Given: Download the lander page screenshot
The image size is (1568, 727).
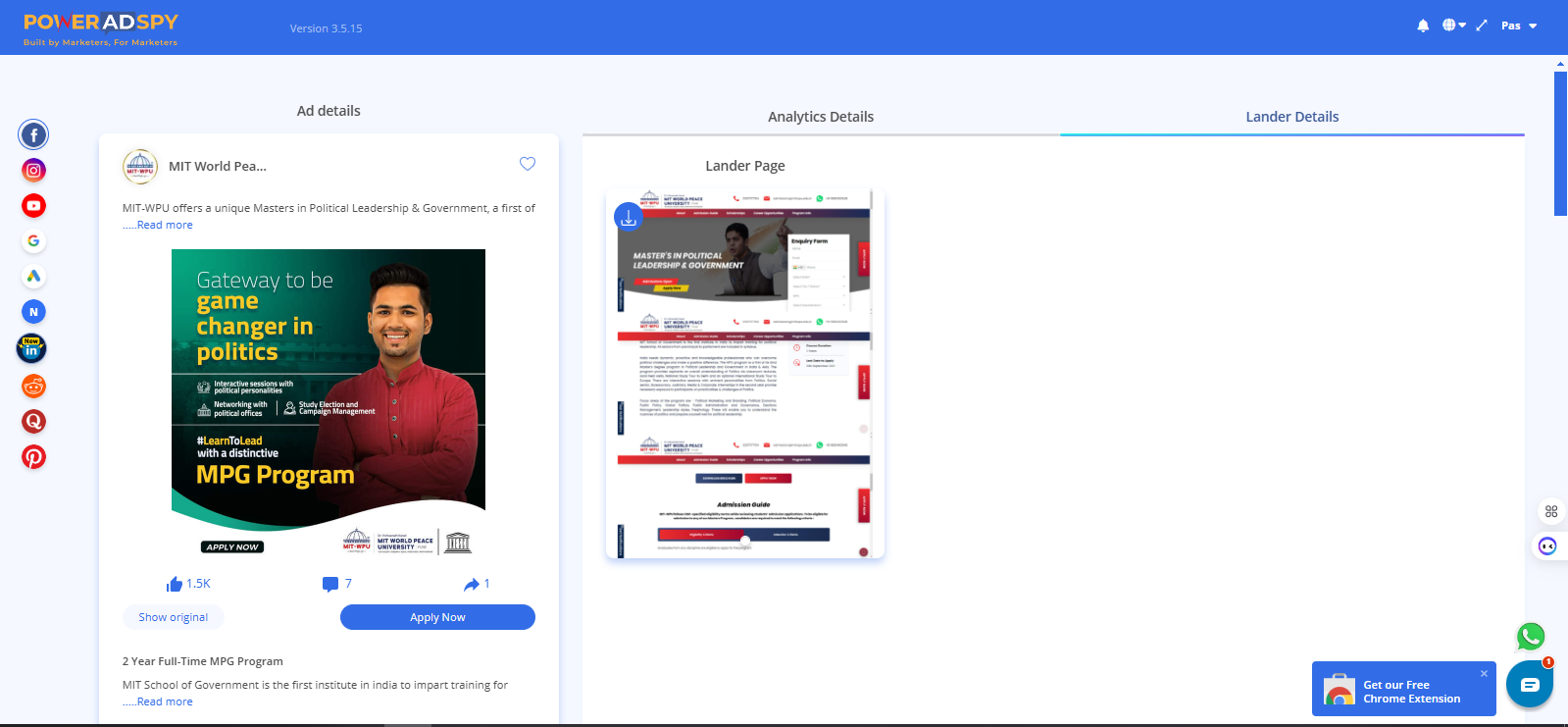Looking at the screenshot, I should [x=629, y=218].
